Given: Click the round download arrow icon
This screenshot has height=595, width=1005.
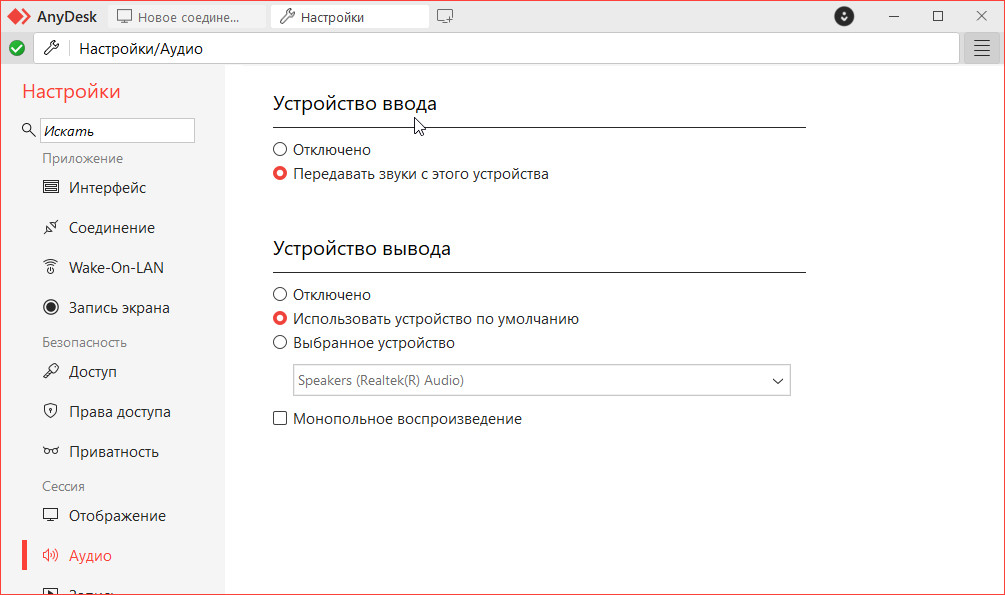Looking at the screenshot, I should click(845, 17).
